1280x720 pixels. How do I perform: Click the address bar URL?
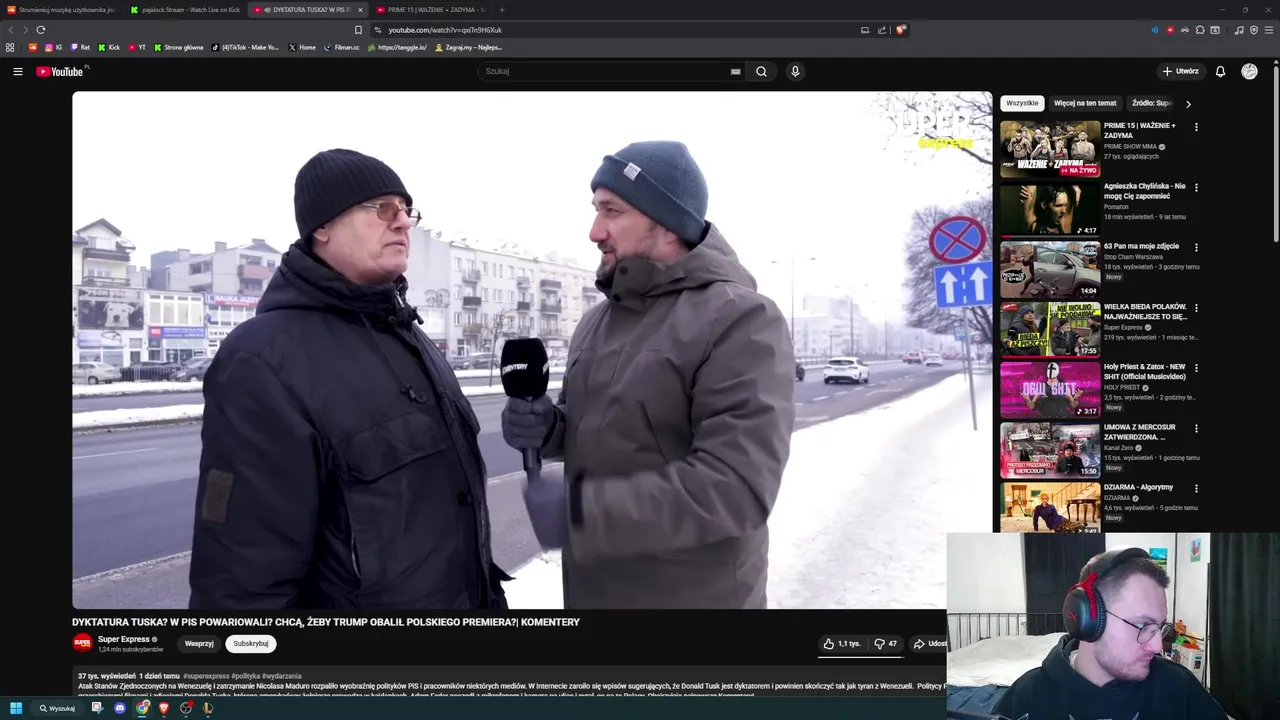click(x=445, y=30)
